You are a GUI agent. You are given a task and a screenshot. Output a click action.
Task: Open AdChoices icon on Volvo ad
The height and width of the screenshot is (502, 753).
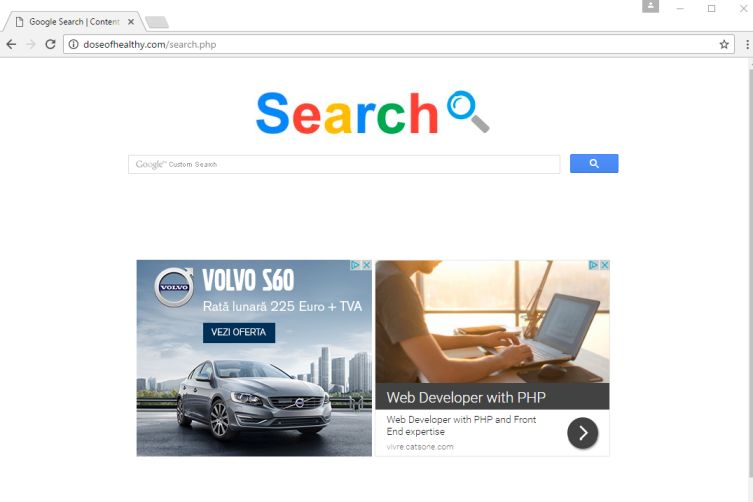356,265
